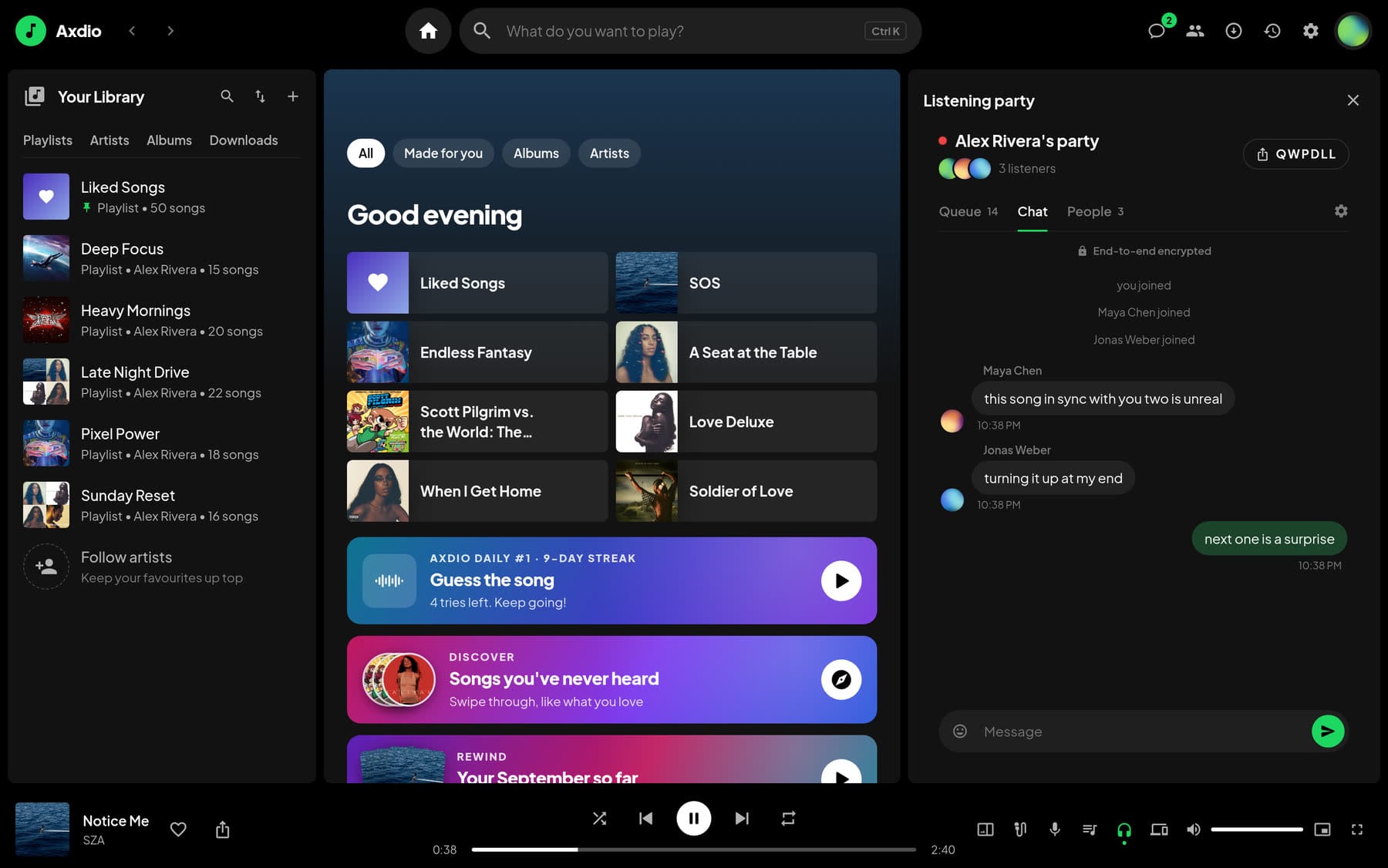The width and height of the screenshot is (1388, 868).
Task: Send the chat message
Action: click(x=1328, y=731)
